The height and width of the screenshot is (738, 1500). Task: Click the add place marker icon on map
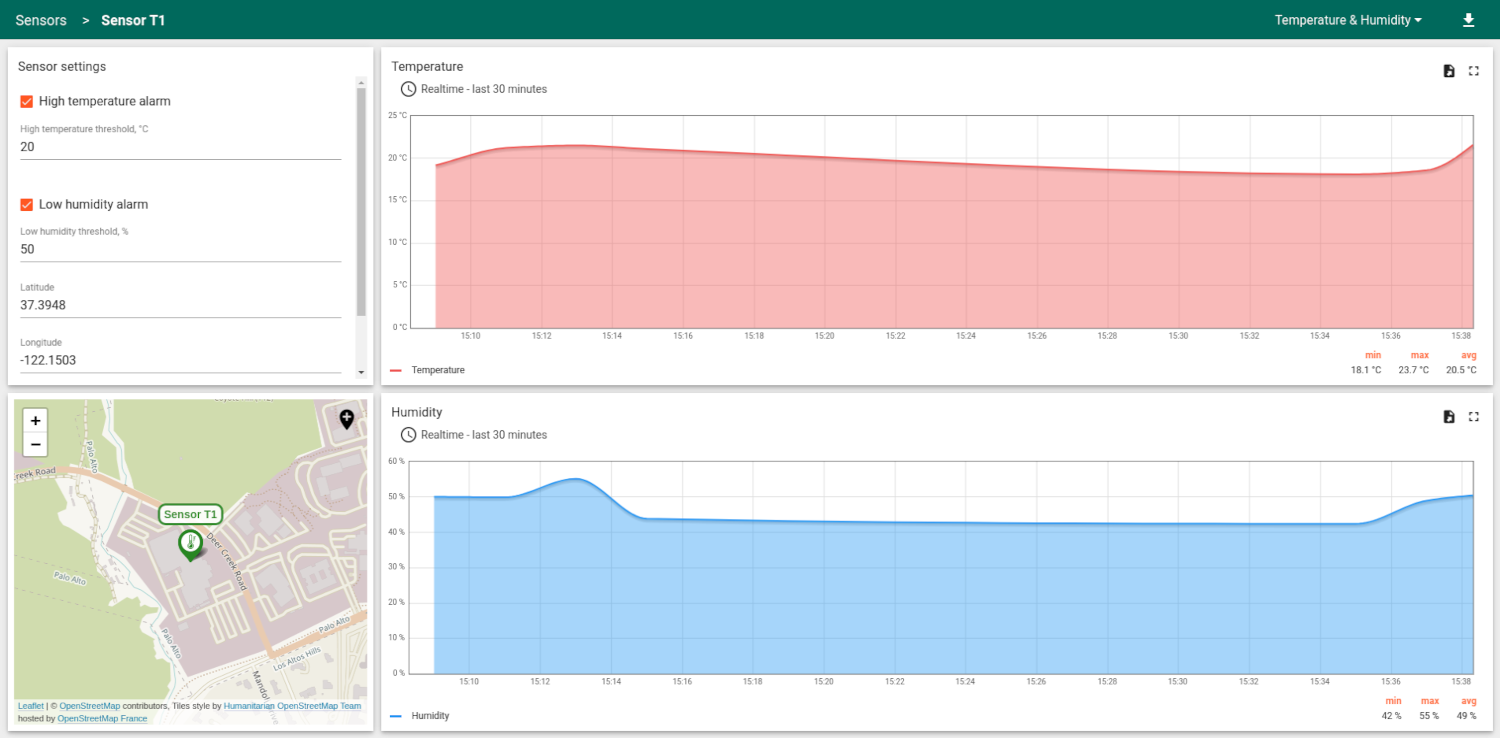pos(347,419)
